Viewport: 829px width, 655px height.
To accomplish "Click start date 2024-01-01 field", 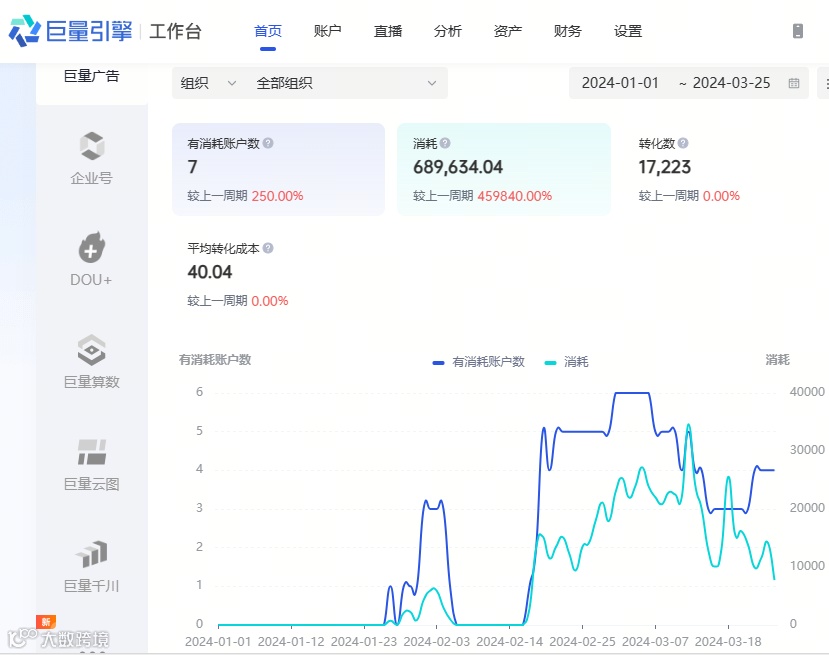I will (x=620, y=83).
